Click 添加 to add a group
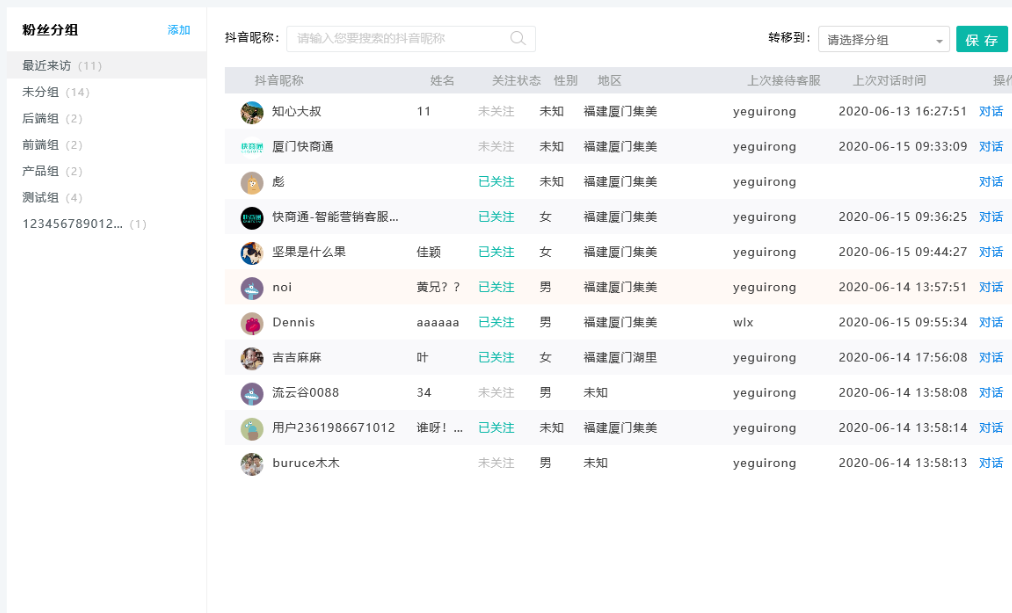1012x613 pixels. [x=179, y=30]
